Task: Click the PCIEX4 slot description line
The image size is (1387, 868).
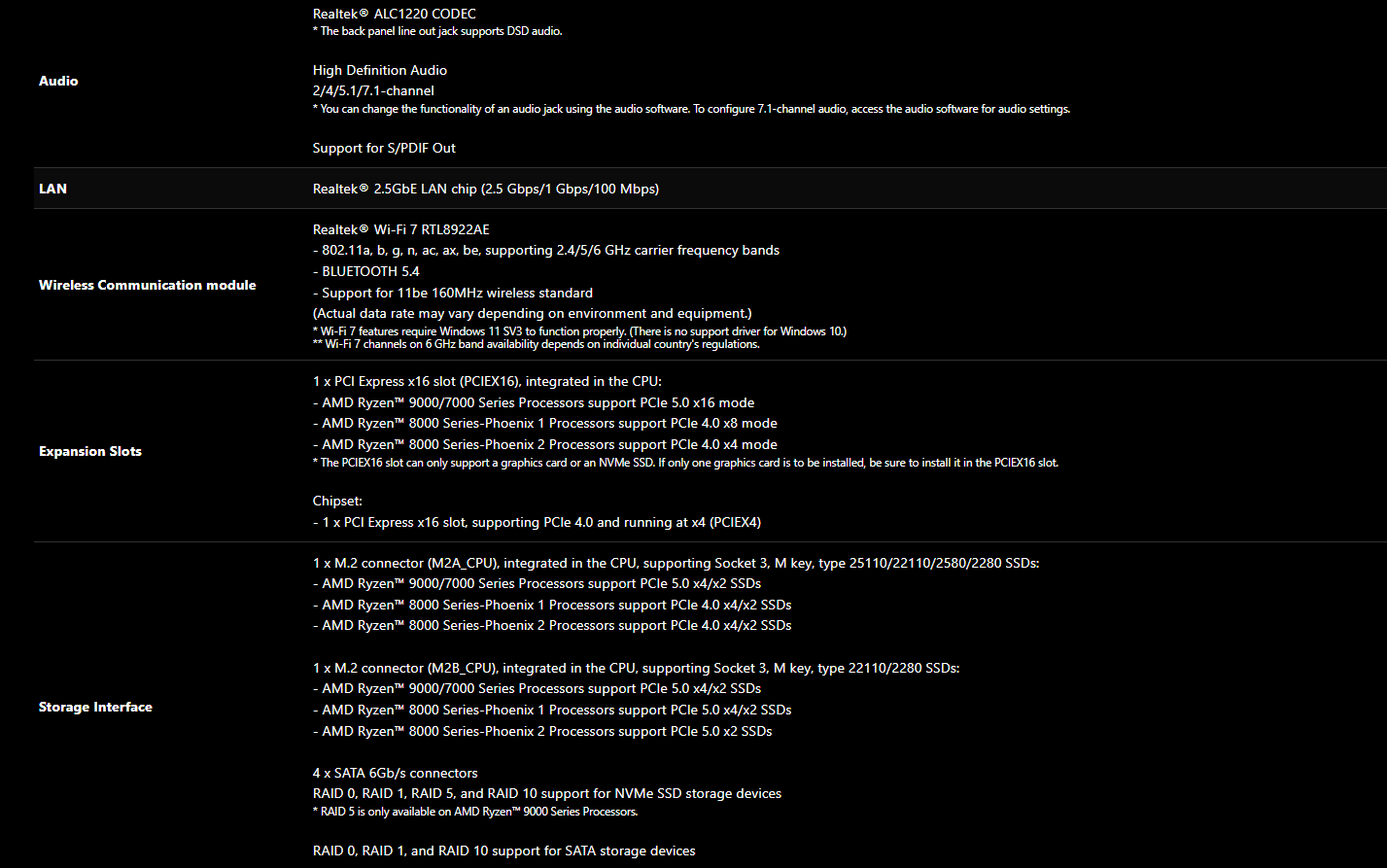Action: (537, 522)
